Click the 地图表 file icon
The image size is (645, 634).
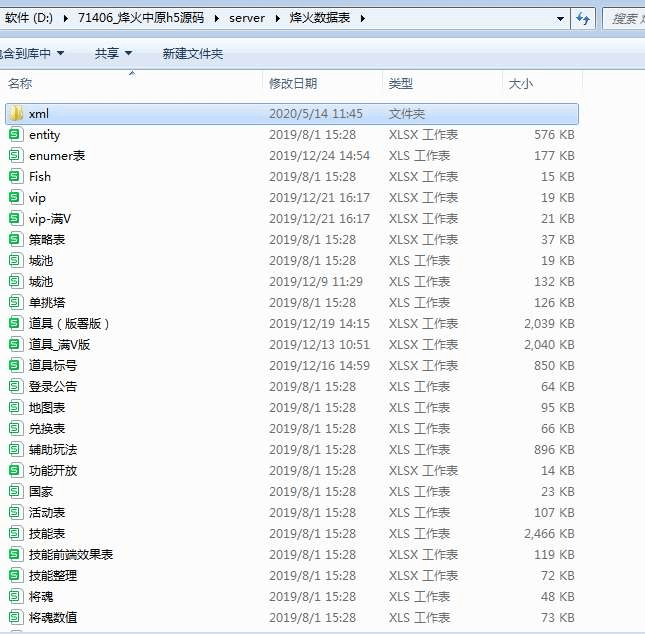(x=15, y=408)
